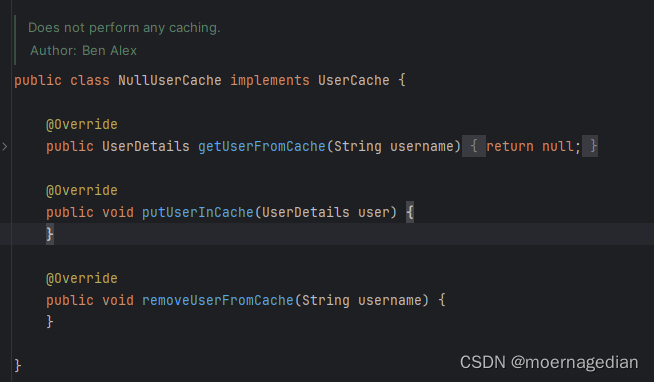Click the NullUserCache class name
Image resolution: width=654 pixels, height=382 pixels.
click(x=170, y=80)
